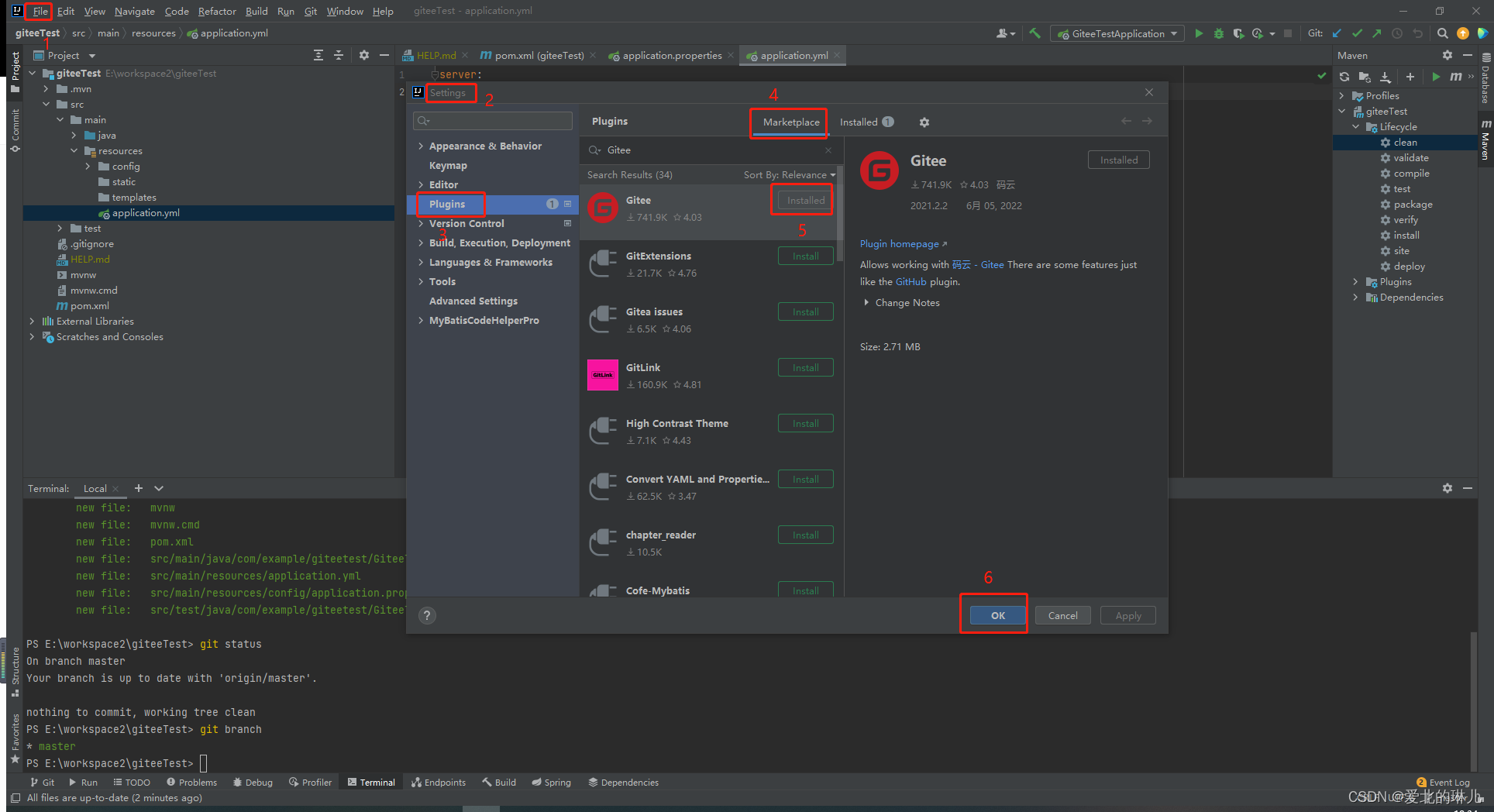
Task: Open Terminal tool window tab
Action: coord(371,783)
